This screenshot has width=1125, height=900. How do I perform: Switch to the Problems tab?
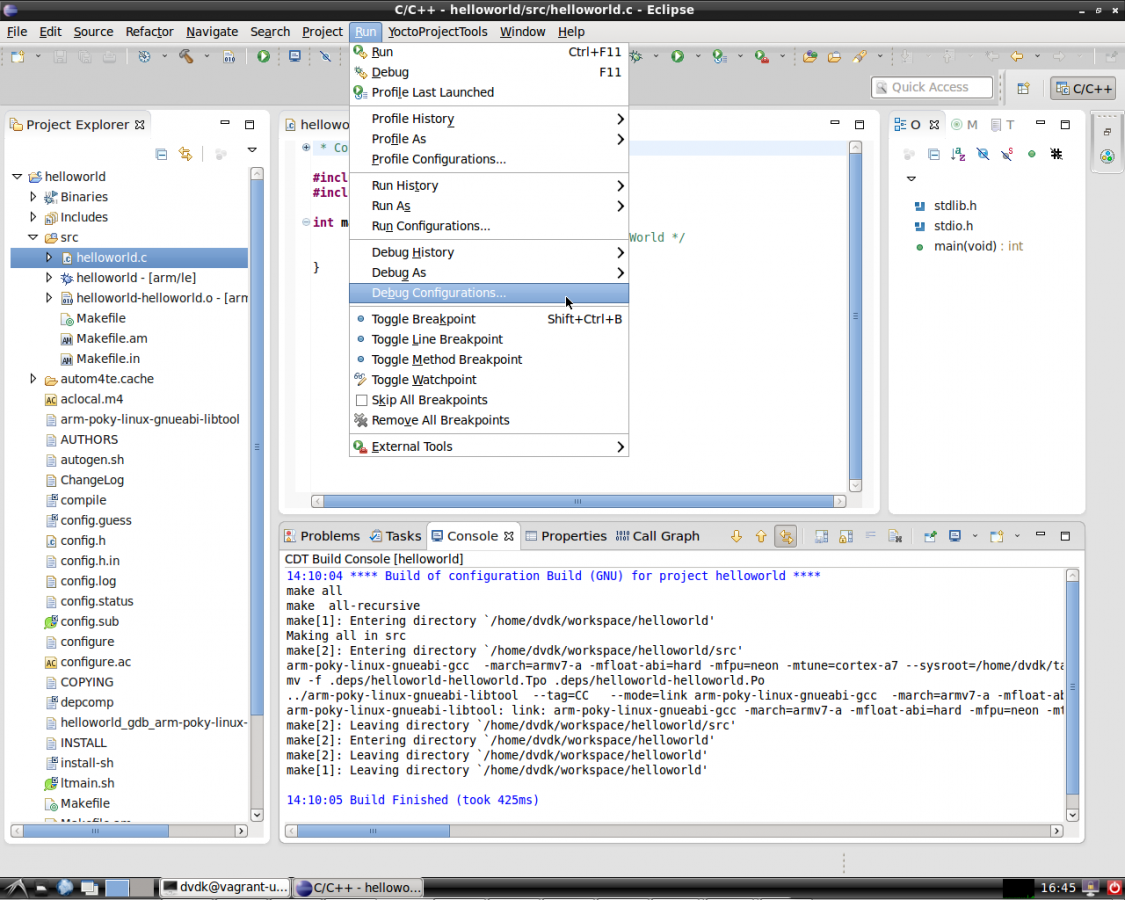point(321,536)
